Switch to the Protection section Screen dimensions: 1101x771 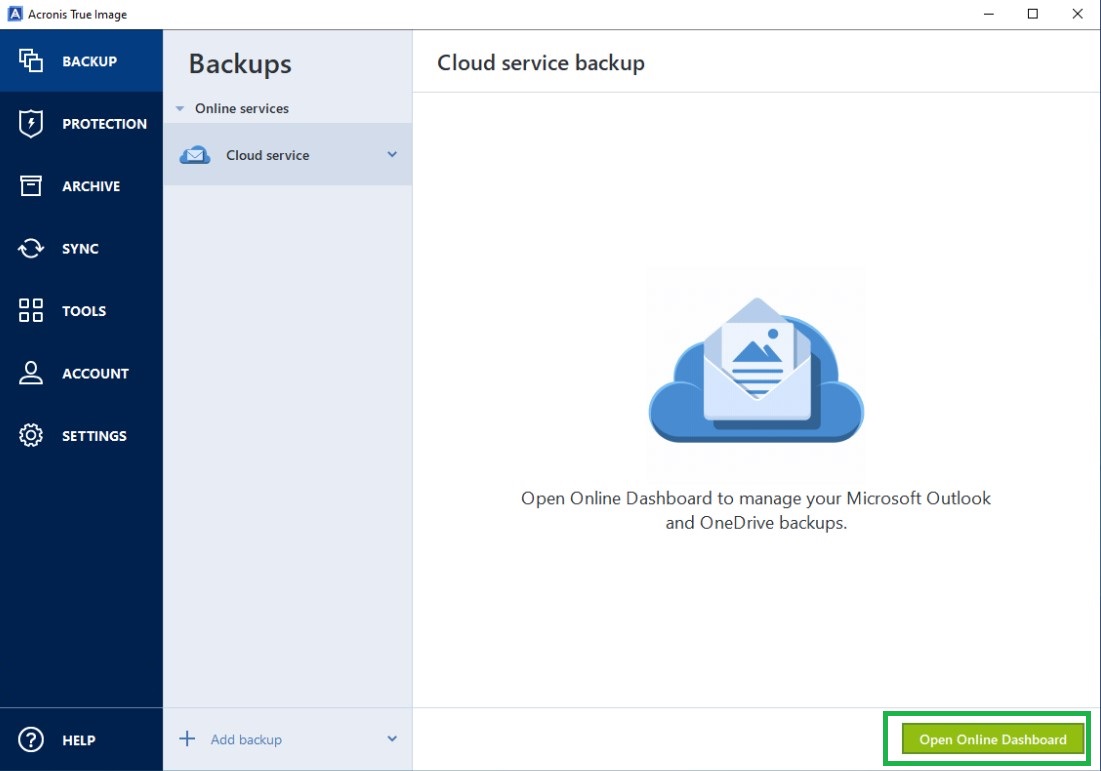point(81,123)
